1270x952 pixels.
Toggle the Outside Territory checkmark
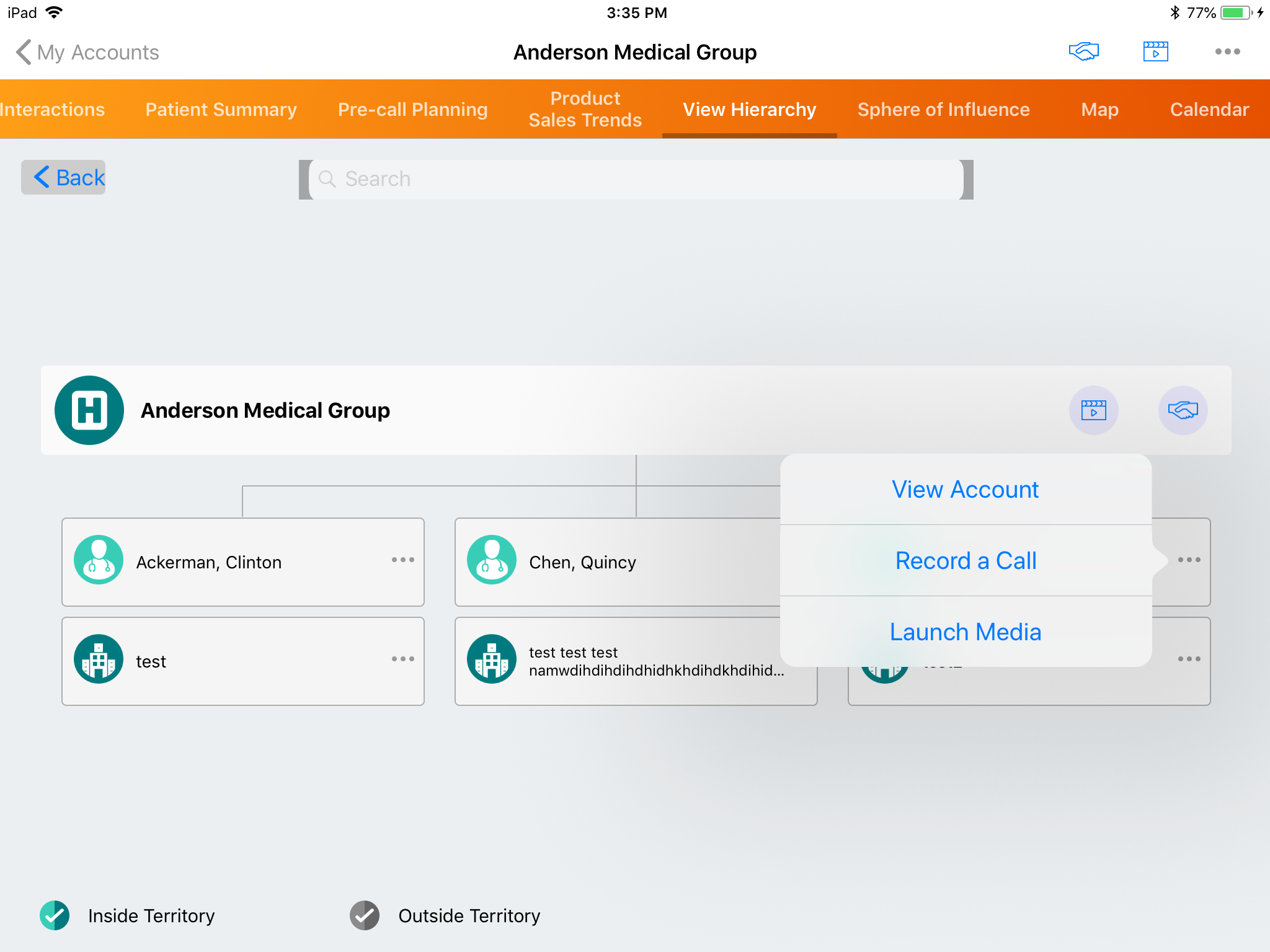[365, 915]
